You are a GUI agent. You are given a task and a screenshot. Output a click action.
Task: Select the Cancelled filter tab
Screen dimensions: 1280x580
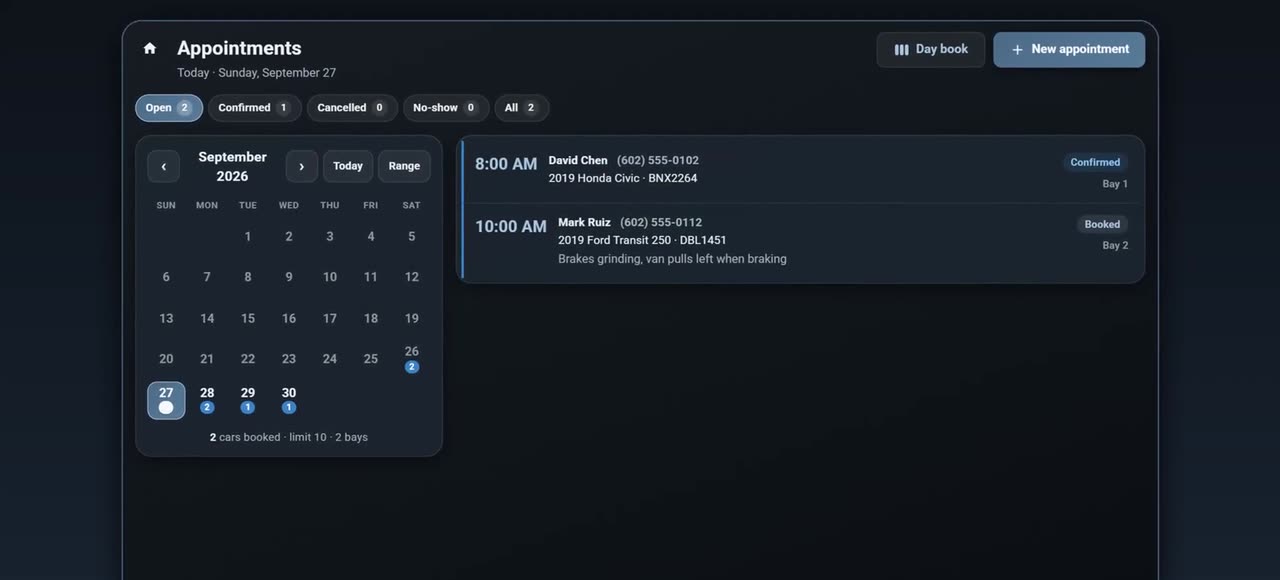point(352,108)
